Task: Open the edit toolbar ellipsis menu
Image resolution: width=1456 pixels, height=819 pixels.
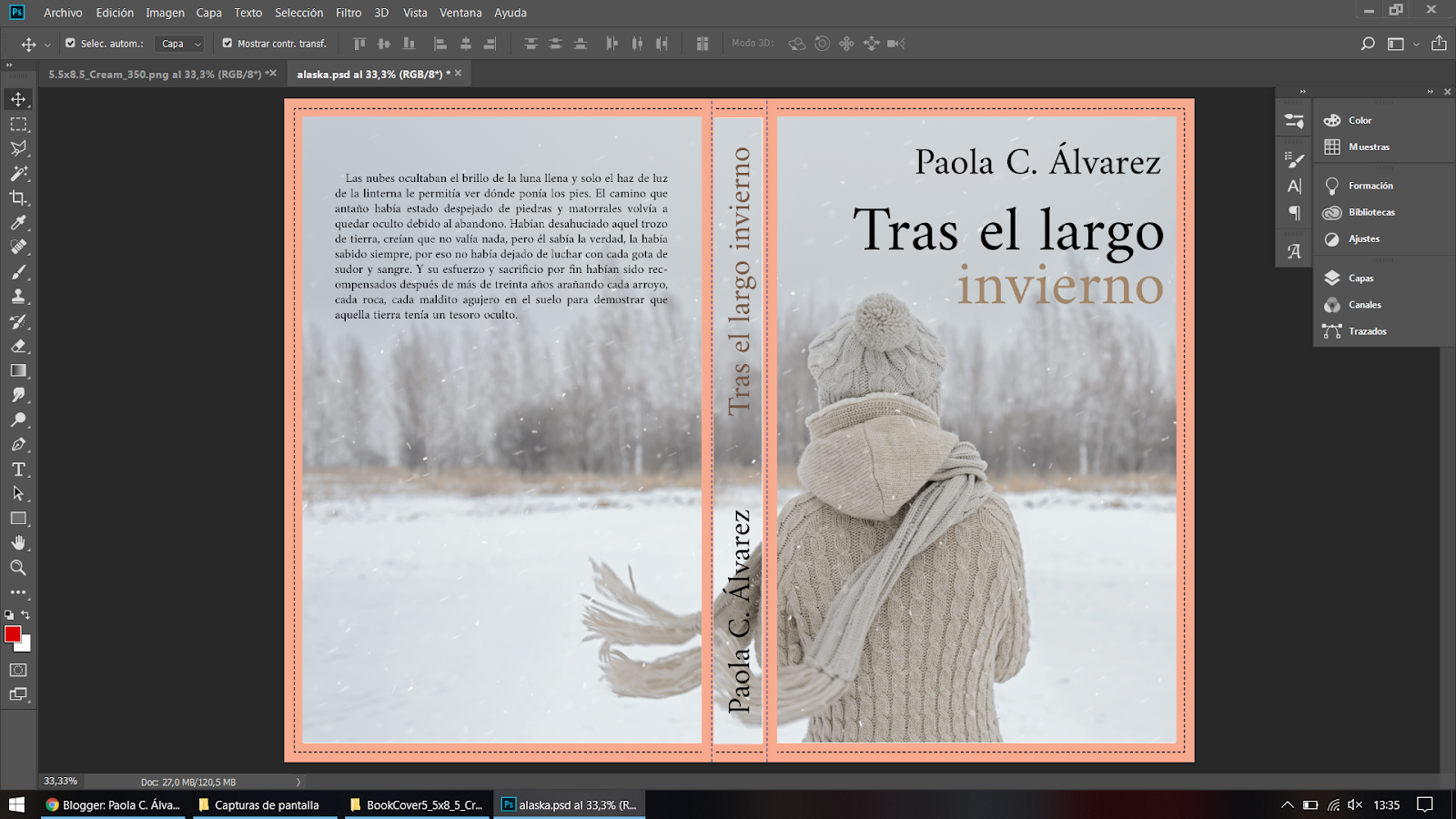Action: 18,591
